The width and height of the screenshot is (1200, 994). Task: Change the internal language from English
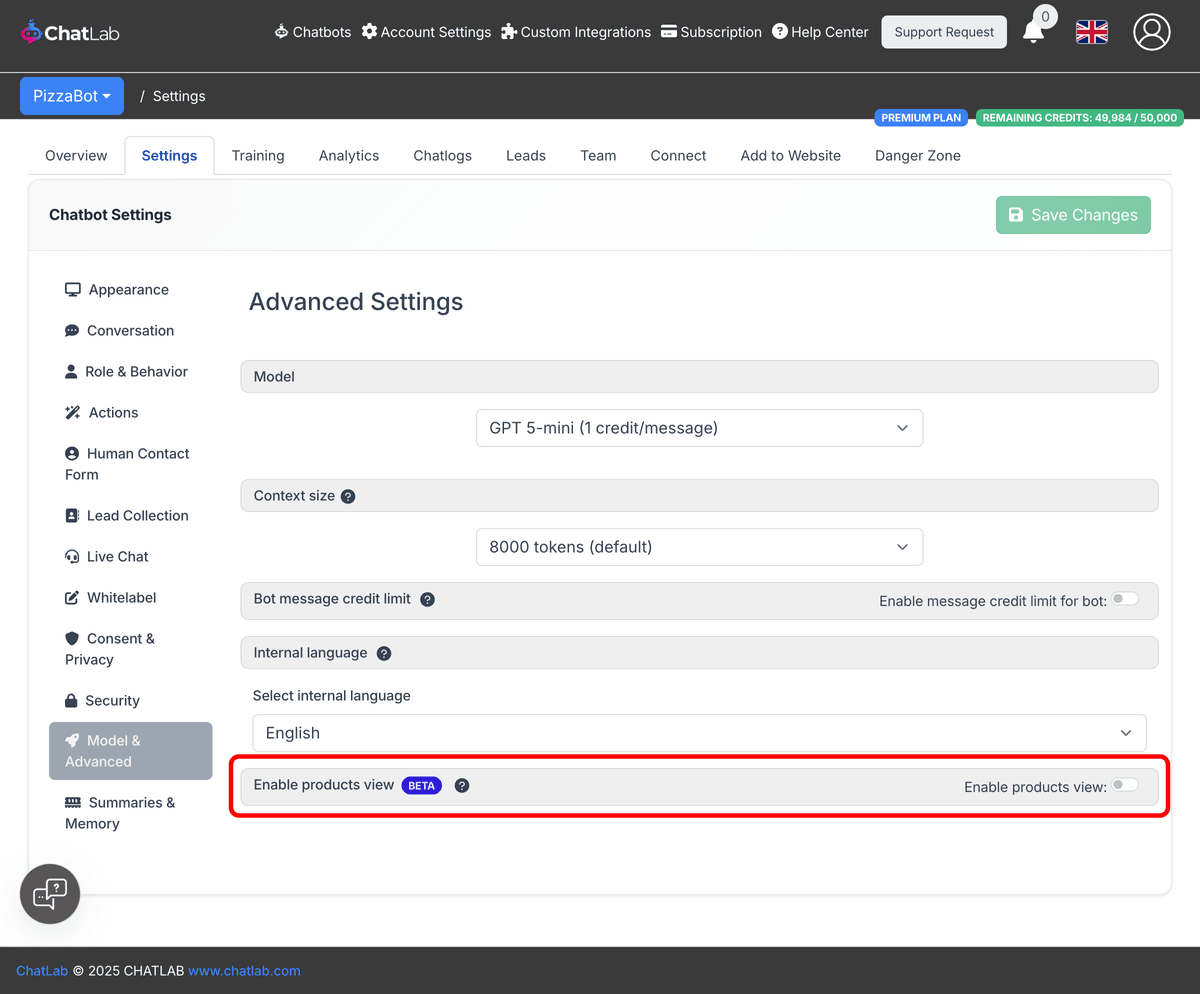coord(698,732)
